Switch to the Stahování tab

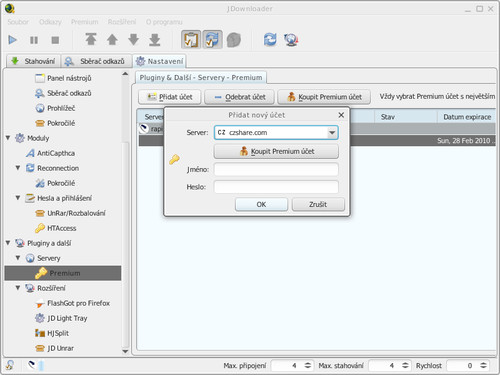[34, 61]
